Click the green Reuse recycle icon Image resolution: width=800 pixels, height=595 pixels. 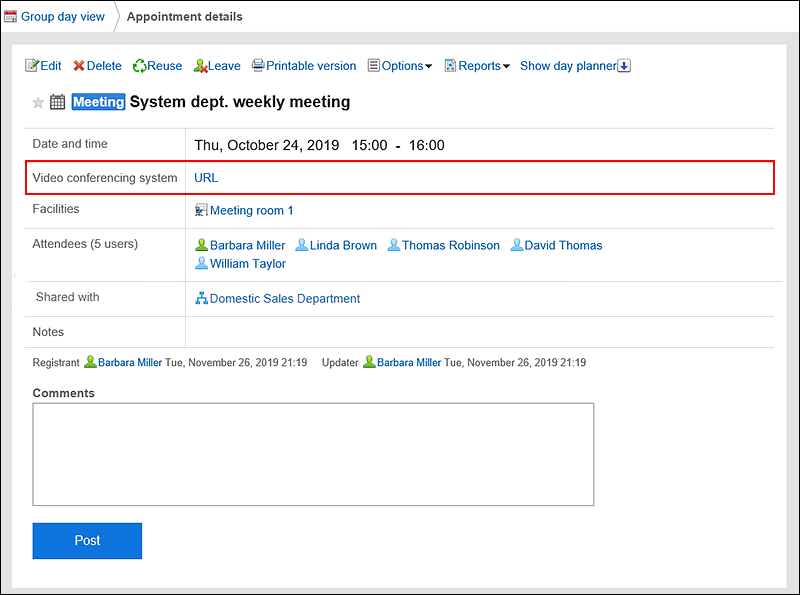139,66
